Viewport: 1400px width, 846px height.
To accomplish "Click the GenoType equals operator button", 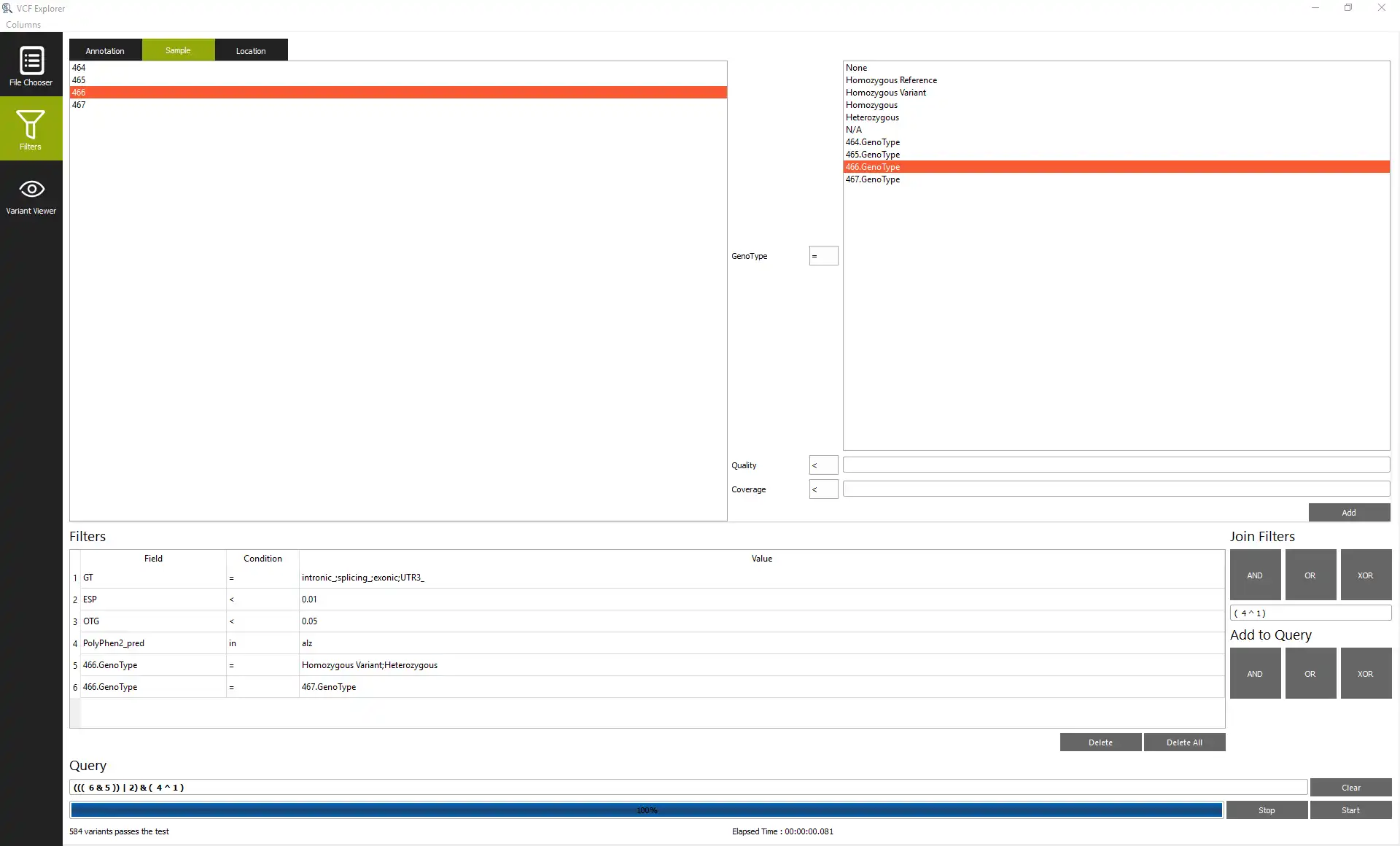I will (822, 255).
